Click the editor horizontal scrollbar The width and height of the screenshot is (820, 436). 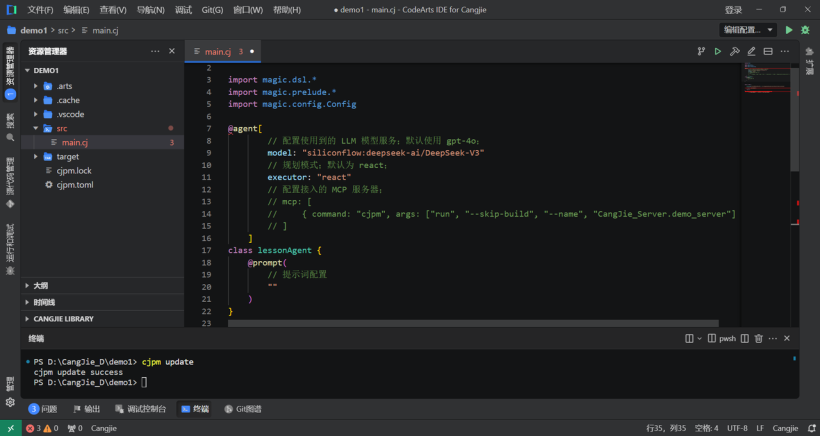point(473,324)
